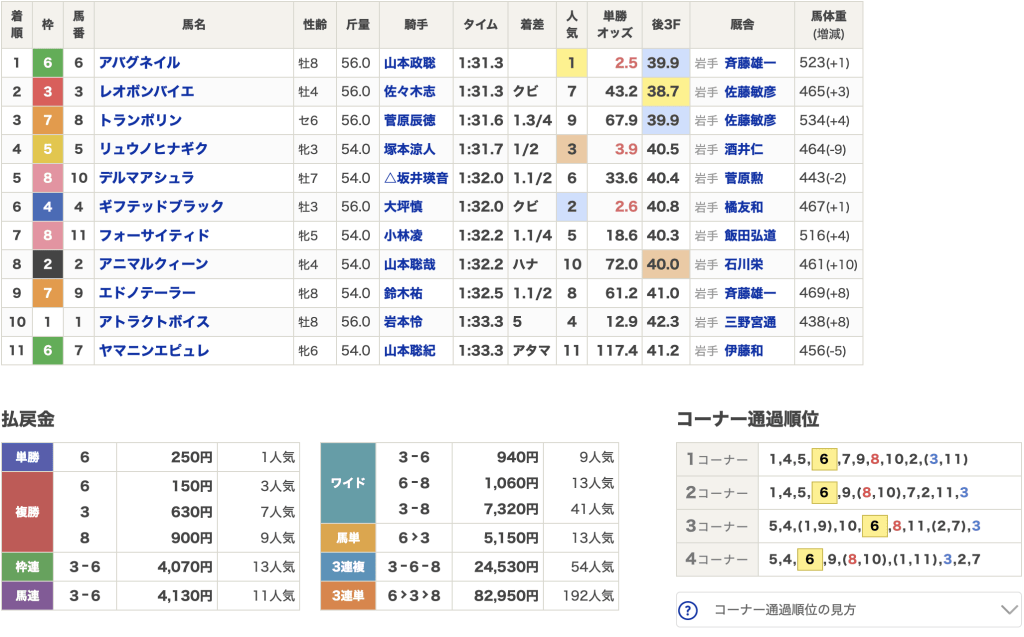Open trainer 飯田弘道 link

click(x=750, y=235)
